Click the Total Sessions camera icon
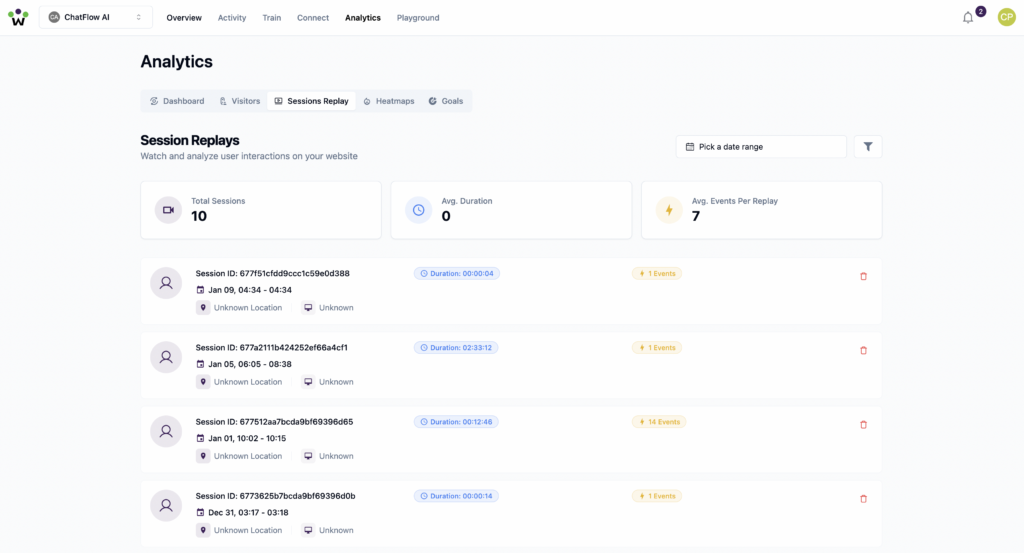The width and height of the screenshot is (1024, 553). [168, 210]
